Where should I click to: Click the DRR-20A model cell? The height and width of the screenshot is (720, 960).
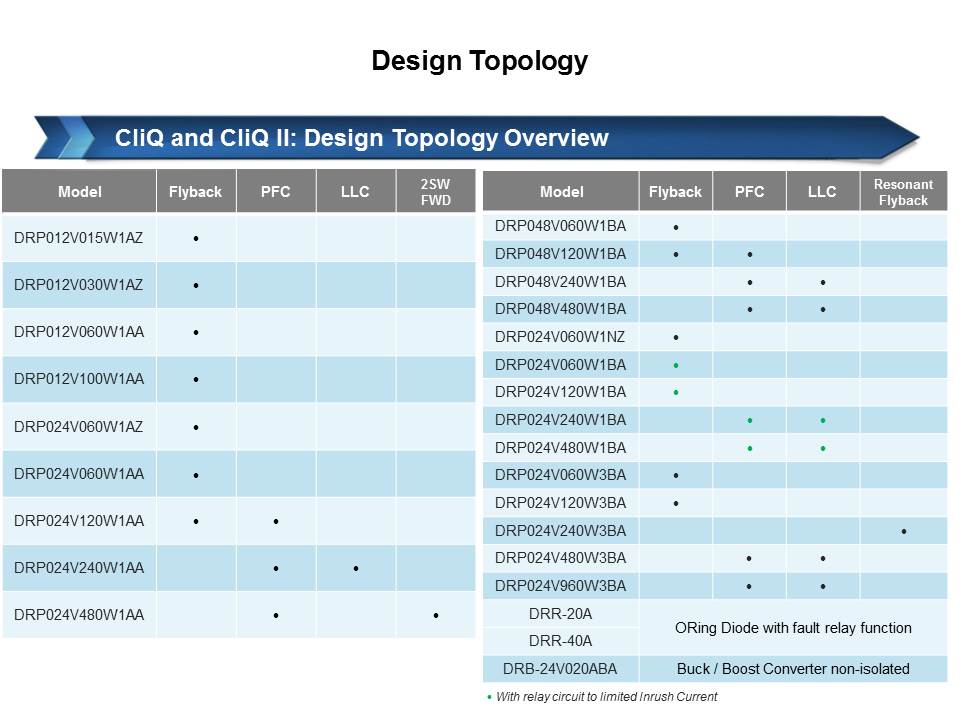tap(560, 613)
